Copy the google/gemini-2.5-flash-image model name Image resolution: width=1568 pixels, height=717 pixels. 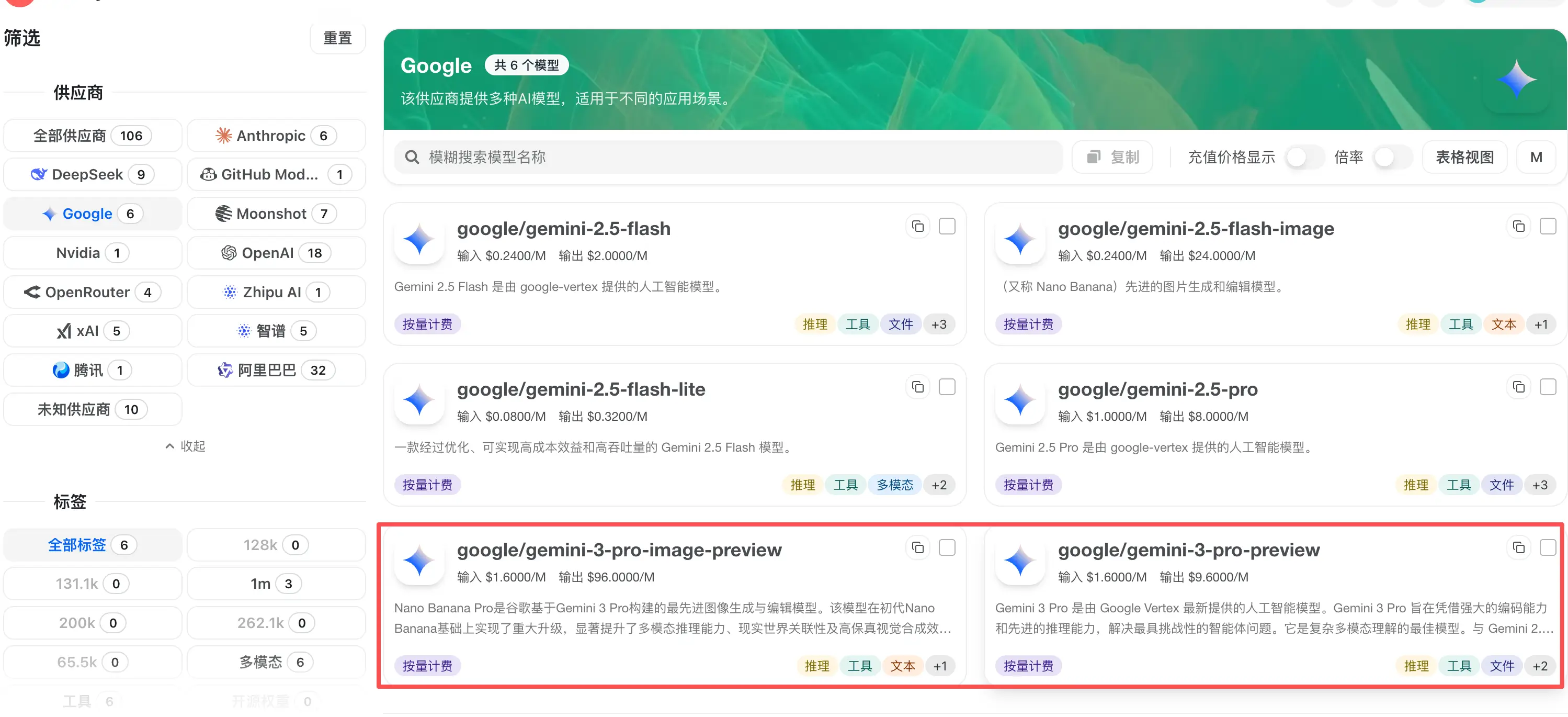pos(1518,227)
